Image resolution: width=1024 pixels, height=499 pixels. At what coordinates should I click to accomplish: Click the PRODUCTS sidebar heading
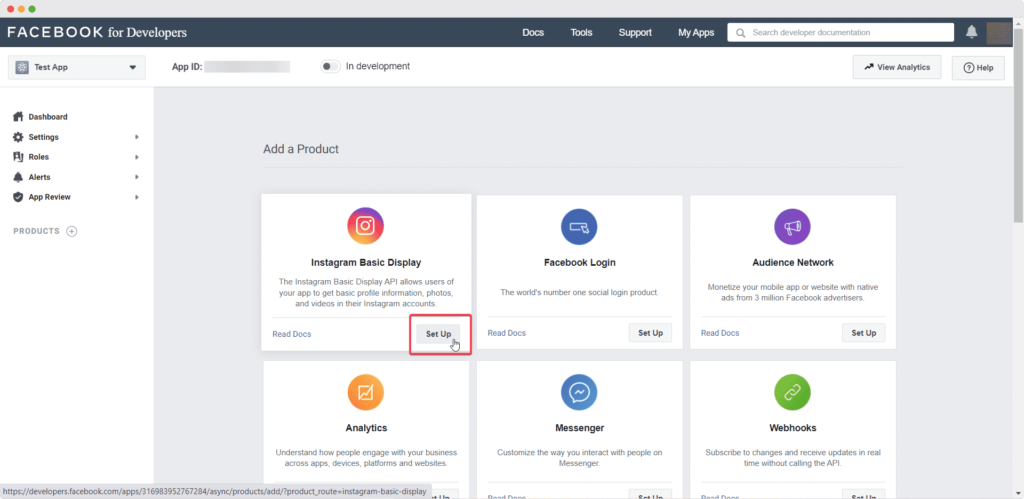coord(37,231)
